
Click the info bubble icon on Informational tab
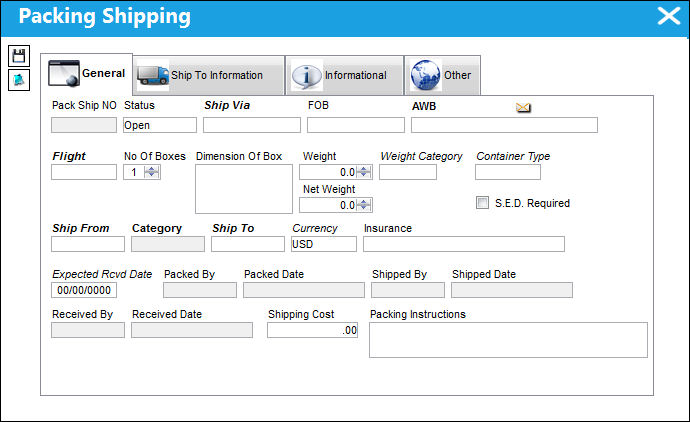307,76
